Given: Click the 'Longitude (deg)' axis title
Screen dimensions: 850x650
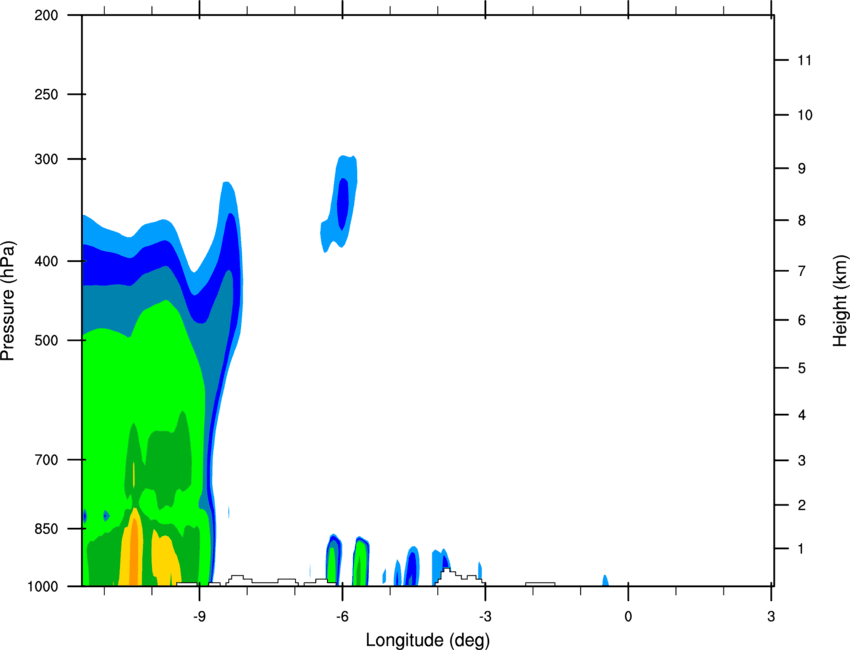Looking at the screenshot, I should pyautogui.click(x=428, y=640).
